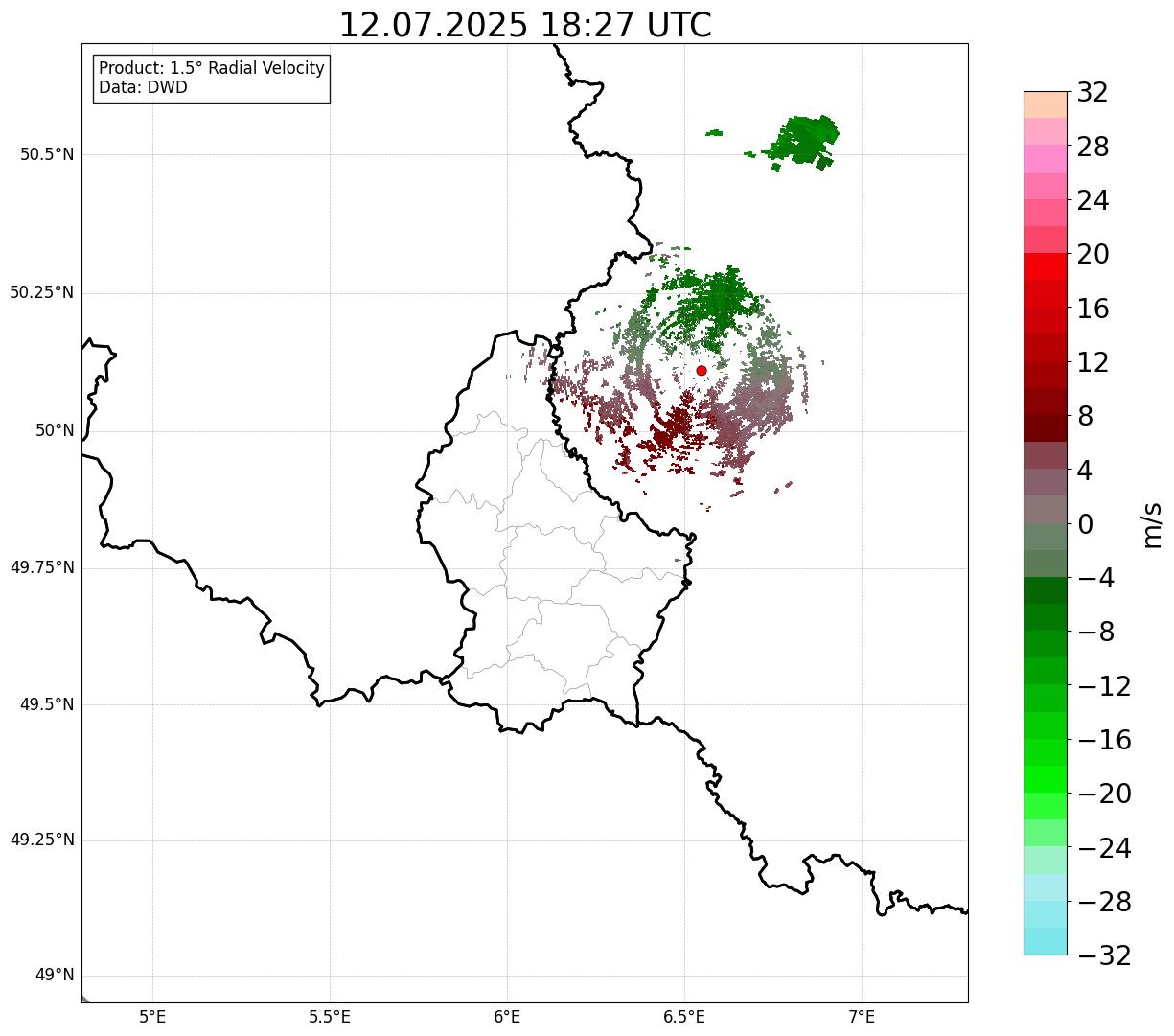The height and width of the screenshot is (1036, 1174).
Task: Click the peach swatch at top of colorbar
Action: [x=1046, y=104]
